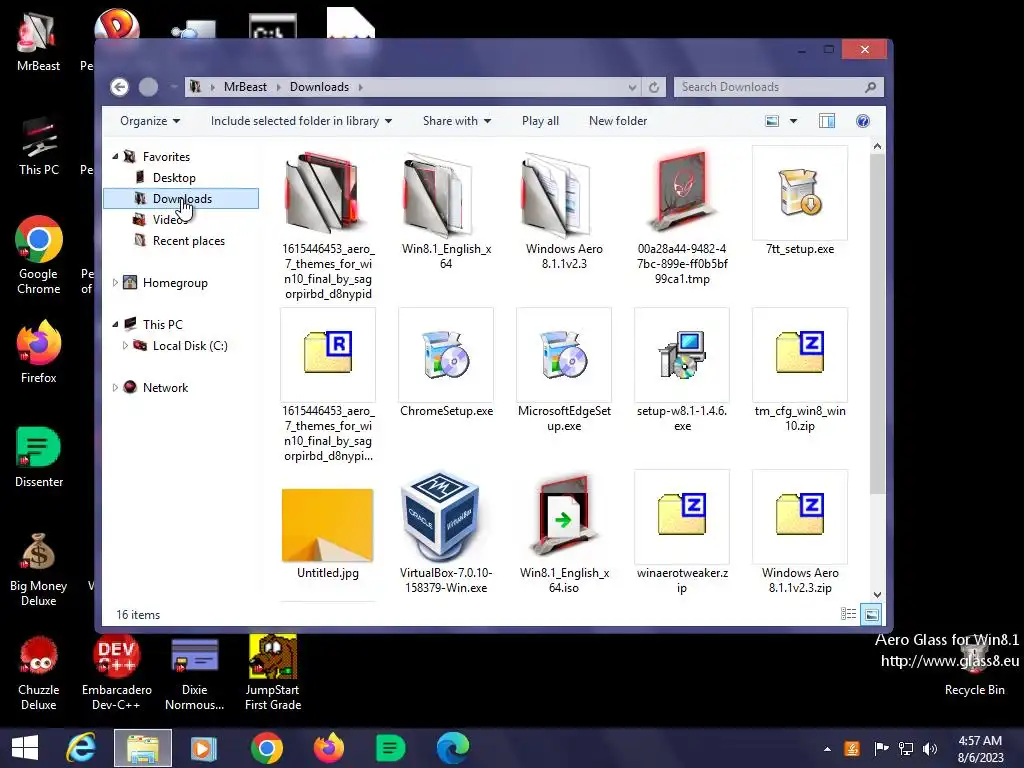Open Microsoft Edge from taskbar
Image resolution: width=1024 pixels, height=768 pixels.
tap(453, 748)
